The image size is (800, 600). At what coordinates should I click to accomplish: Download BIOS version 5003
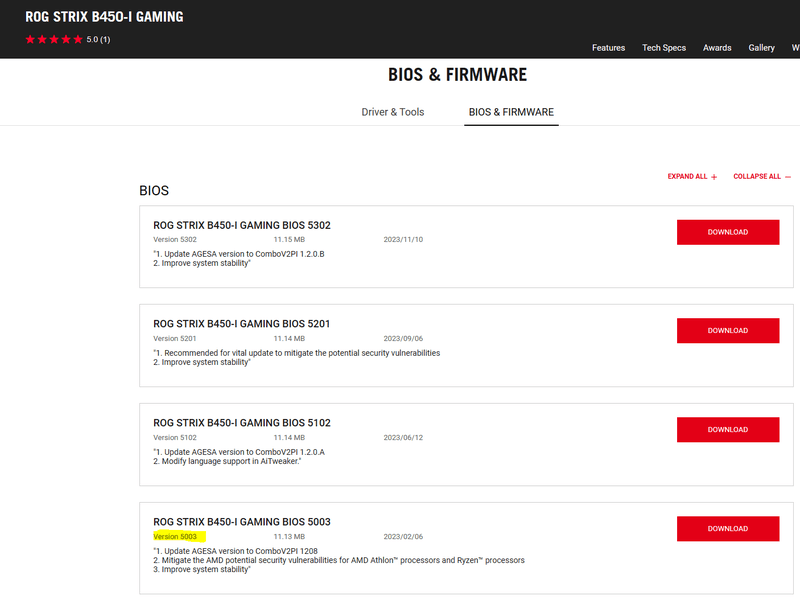[728, 529]
